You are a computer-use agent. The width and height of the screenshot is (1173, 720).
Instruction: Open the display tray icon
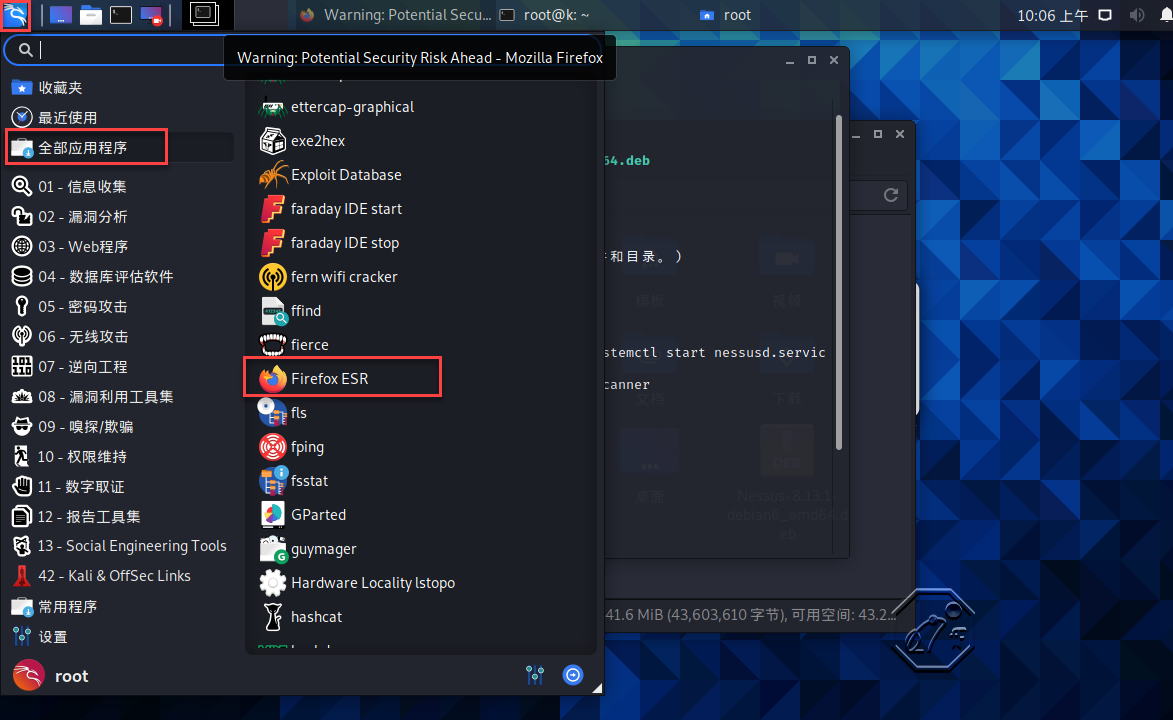tap(1105, 15)
